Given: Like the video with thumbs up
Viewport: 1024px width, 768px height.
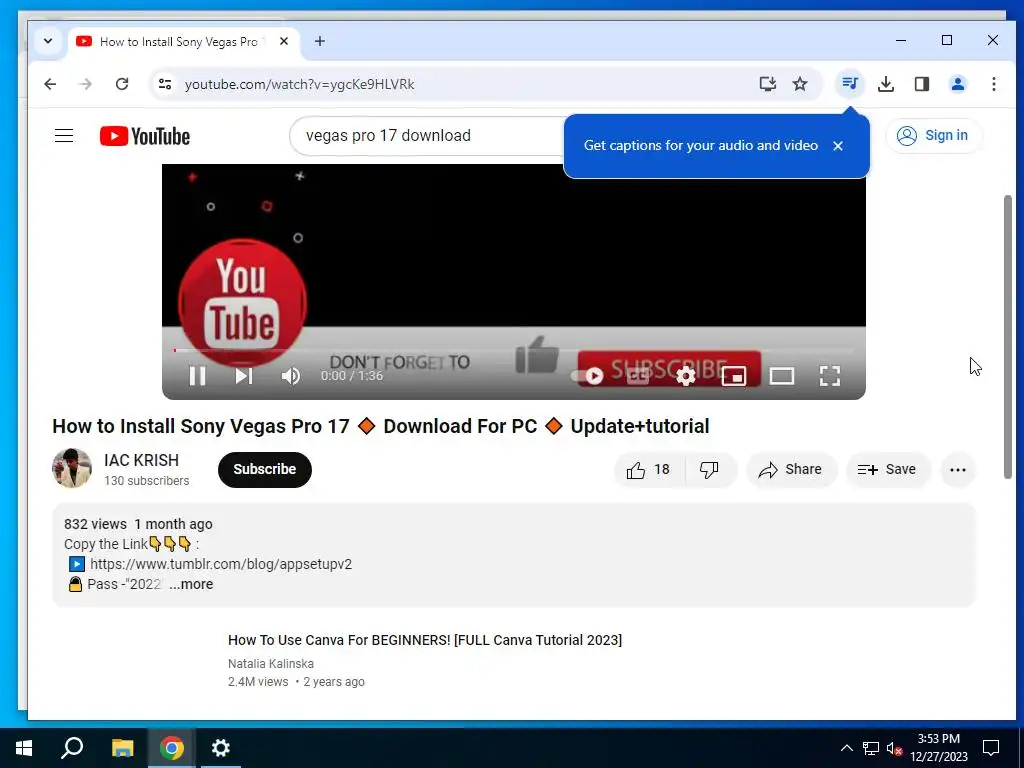Looking at the screenshot, I should (x=648, y=470).
